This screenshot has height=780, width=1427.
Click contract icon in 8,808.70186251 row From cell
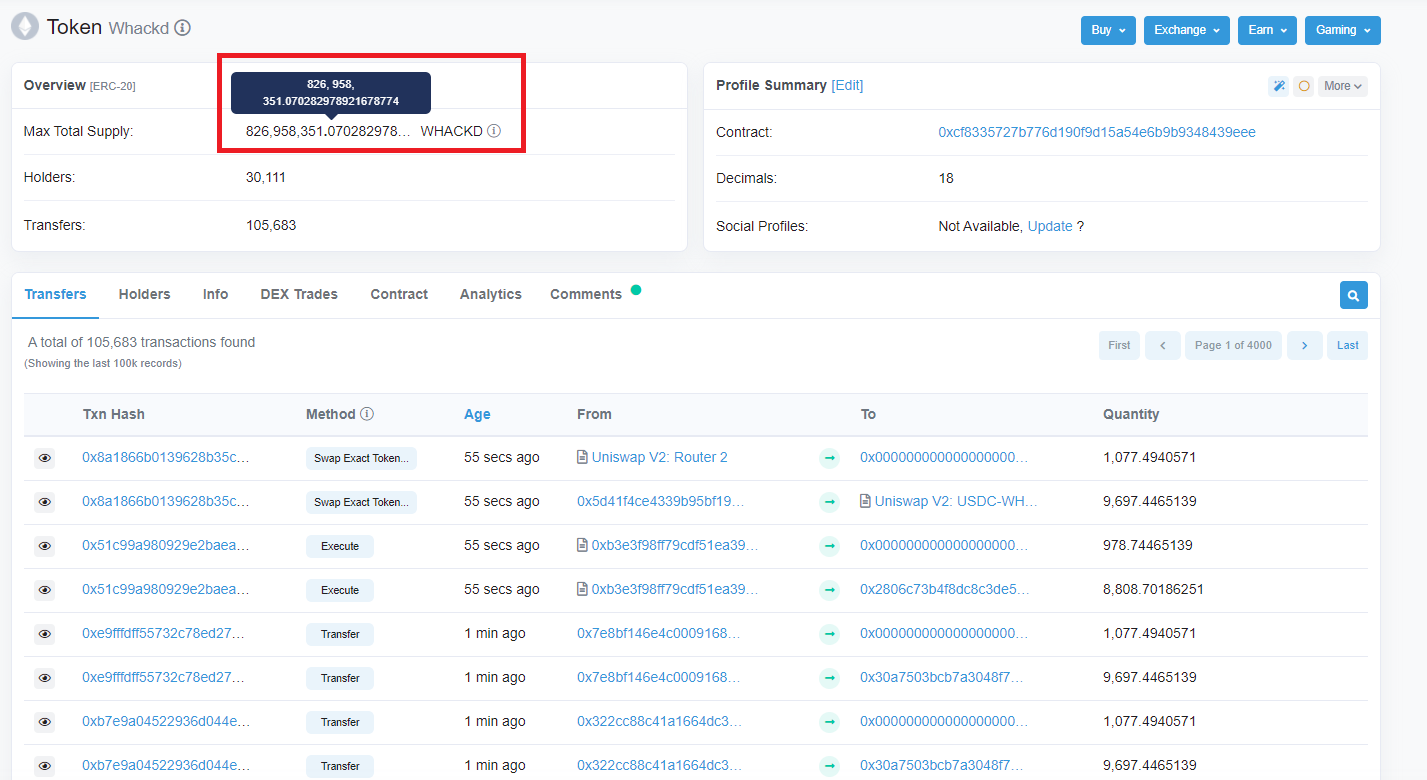click(582, 589)
